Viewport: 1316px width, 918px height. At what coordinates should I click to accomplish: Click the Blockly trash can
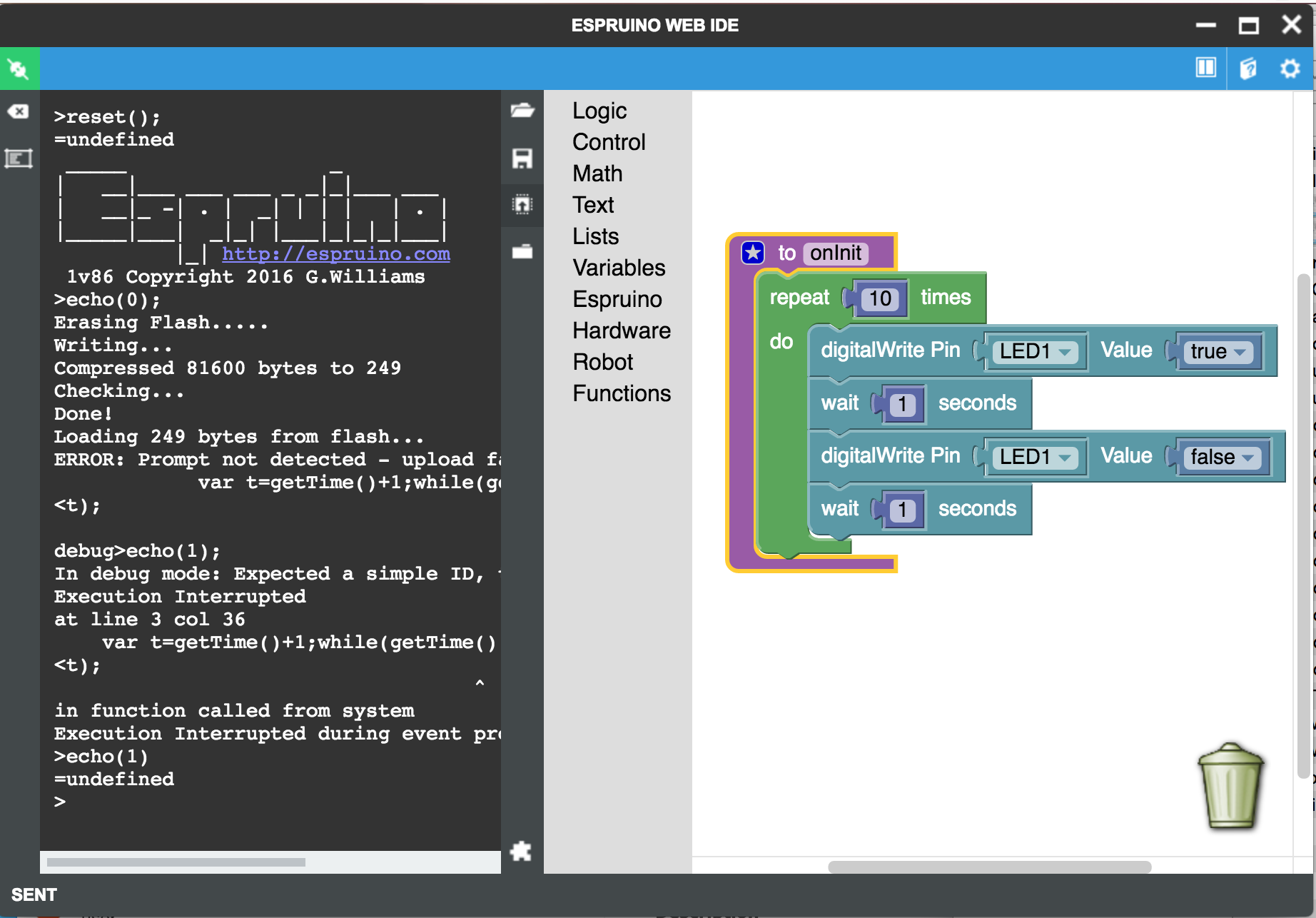[1231, 785]
